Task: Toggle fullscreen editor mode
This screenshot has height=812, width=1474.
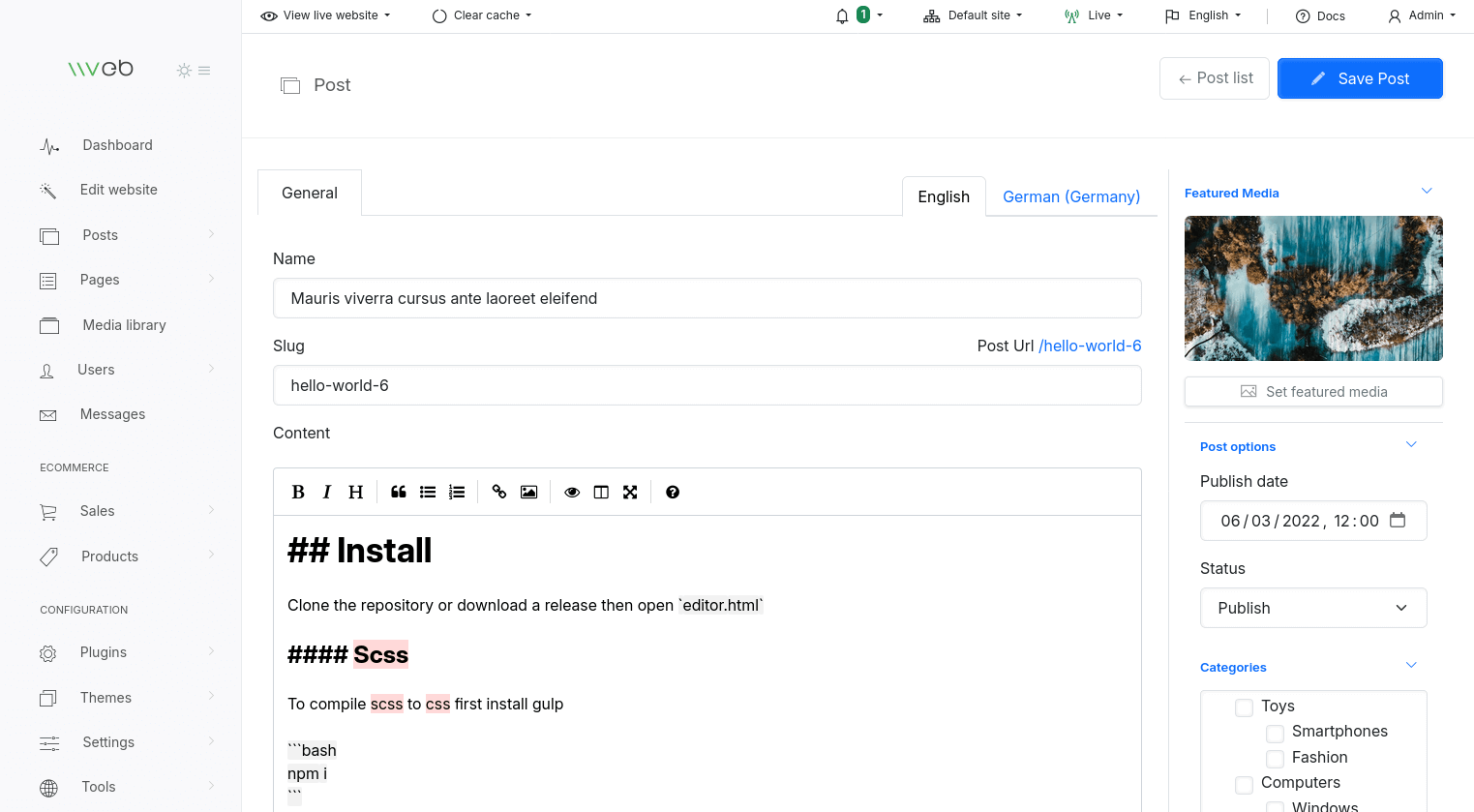Action: click(x=630, y=493)
